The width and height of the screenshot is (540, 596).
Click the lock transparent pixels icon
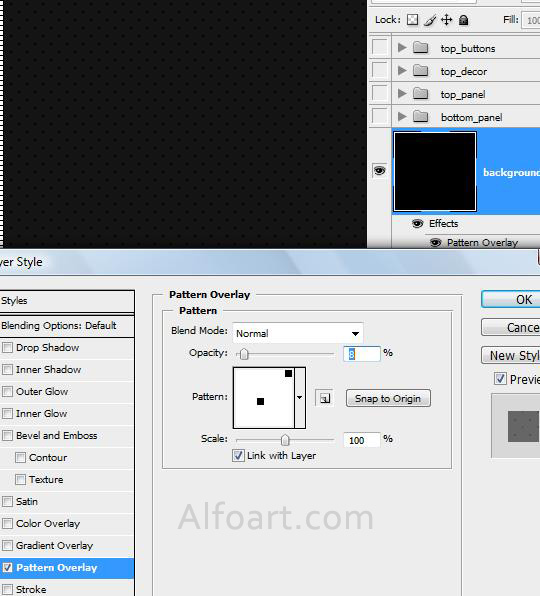[412, 20]
